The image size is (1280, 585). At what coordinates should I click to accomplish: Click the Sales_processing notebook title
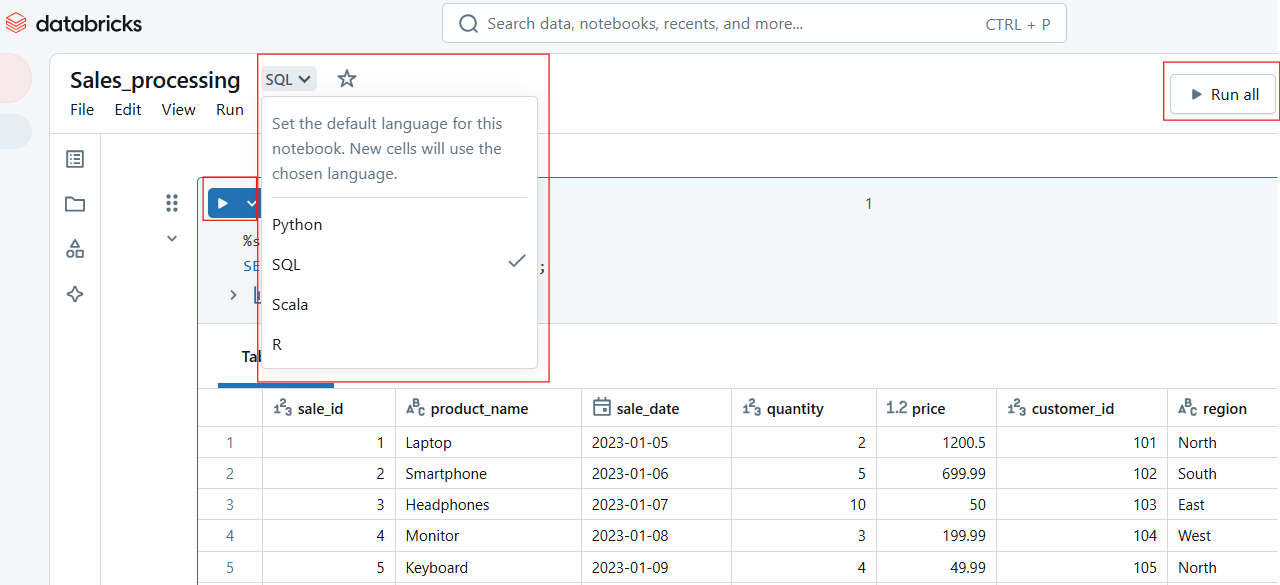pyautogui.click(x=155, y=80)
